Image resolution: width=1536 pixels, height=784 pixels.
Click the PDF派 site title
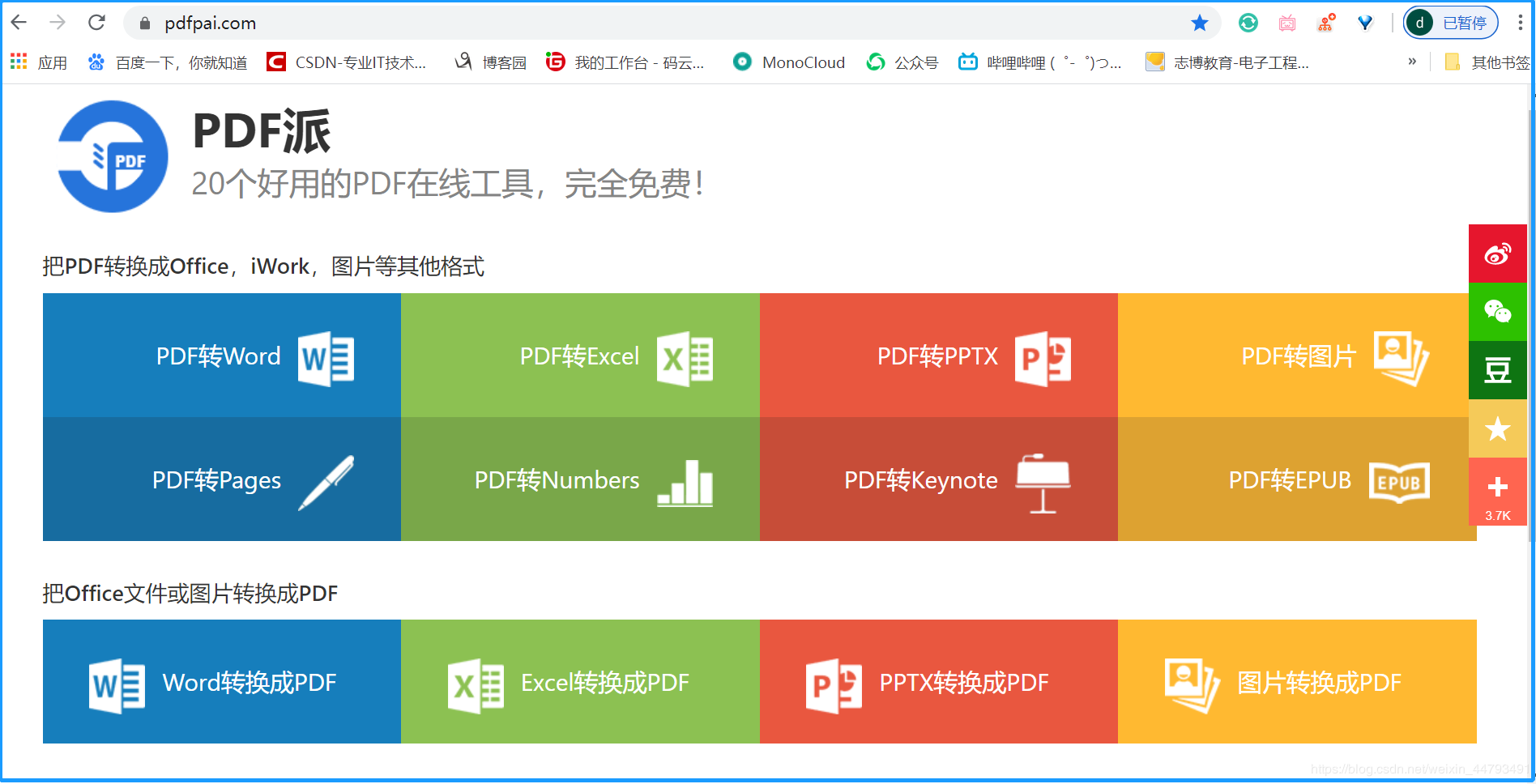click(x=262, y=131)
